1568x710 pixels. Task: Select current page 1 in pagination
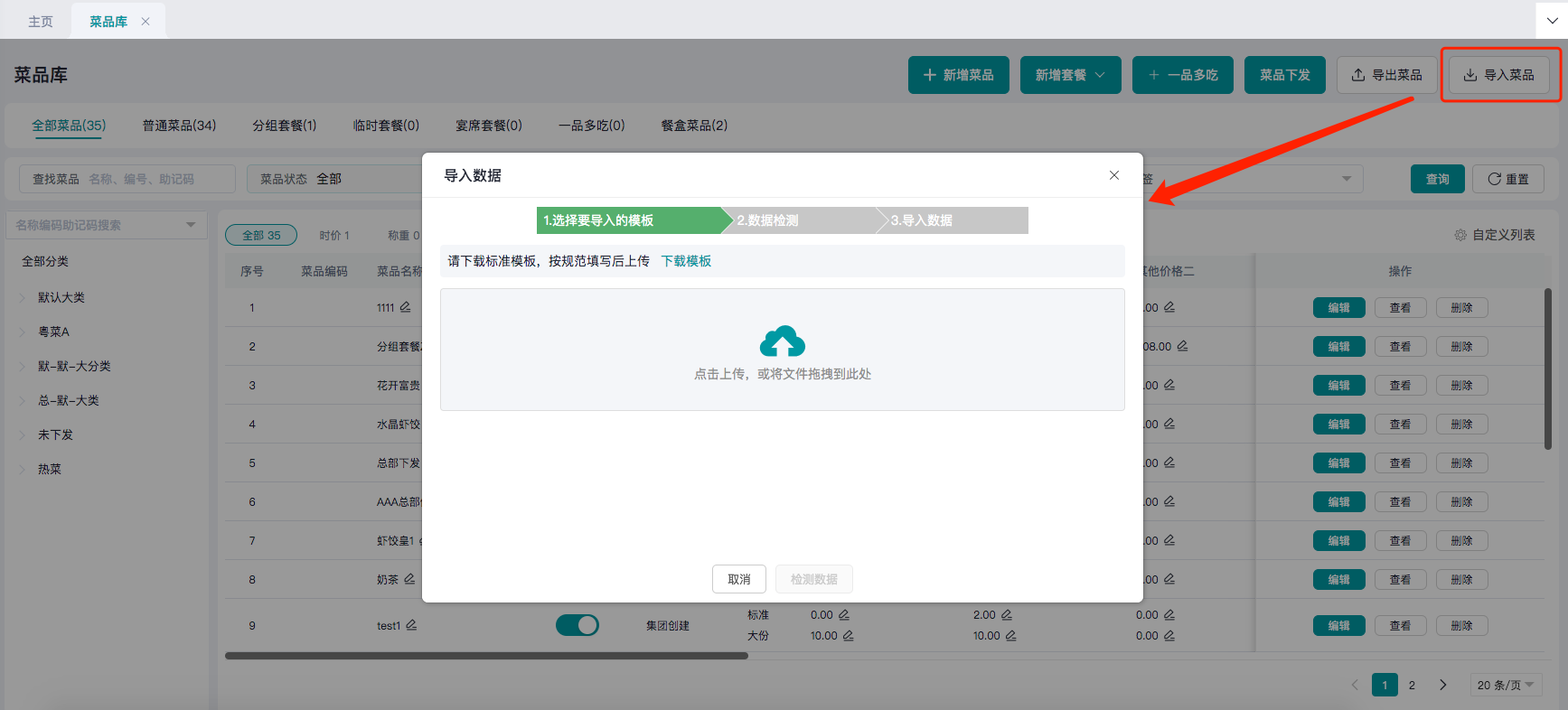(1385, 685)
